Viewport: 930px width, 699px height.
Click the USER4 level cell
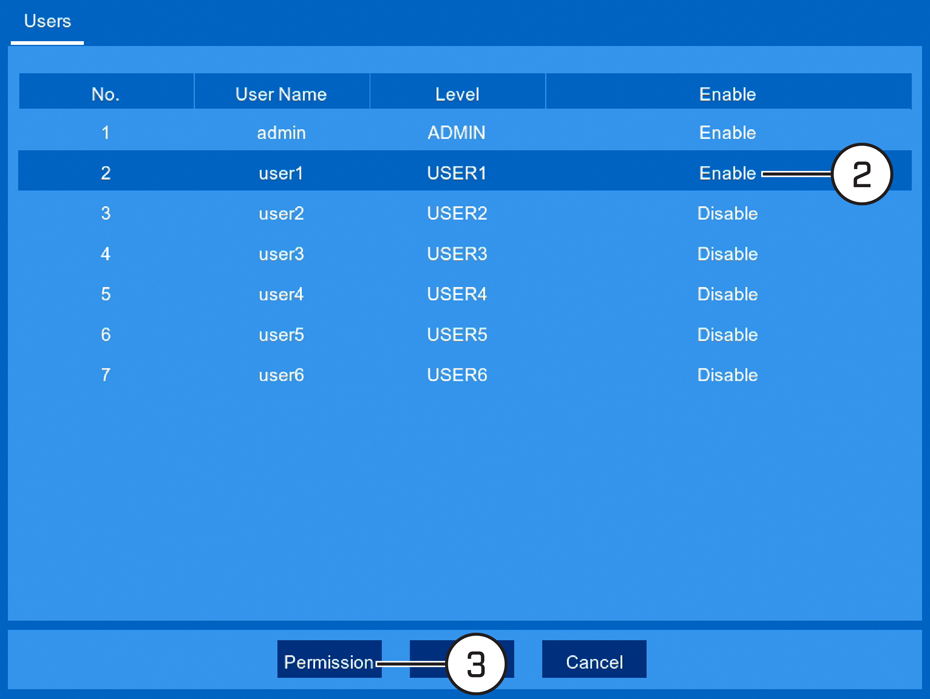pyautogui.click(x=457, y=294)
